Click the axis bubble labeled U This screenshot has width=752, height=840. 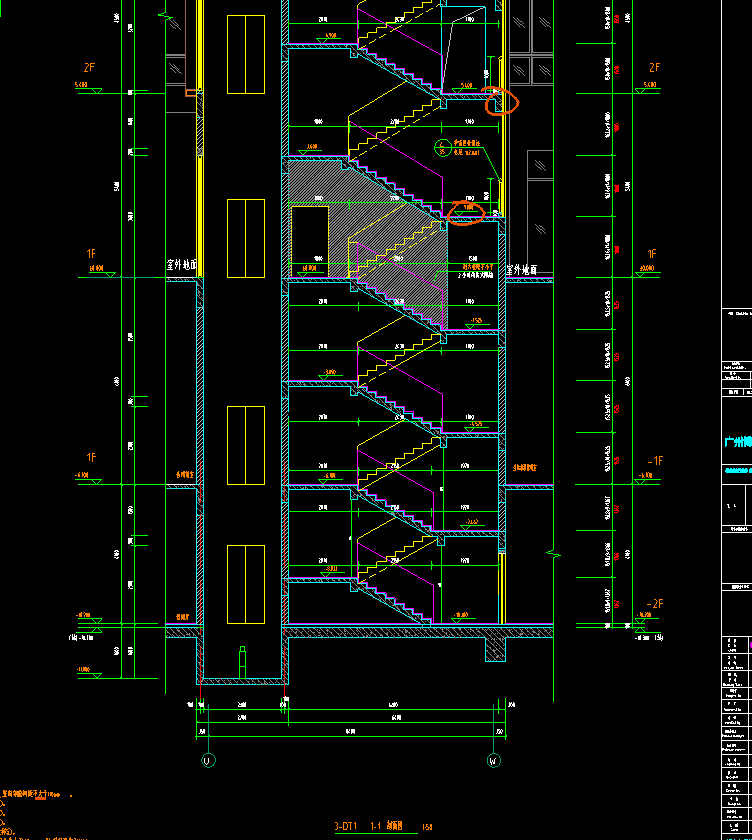208,760
